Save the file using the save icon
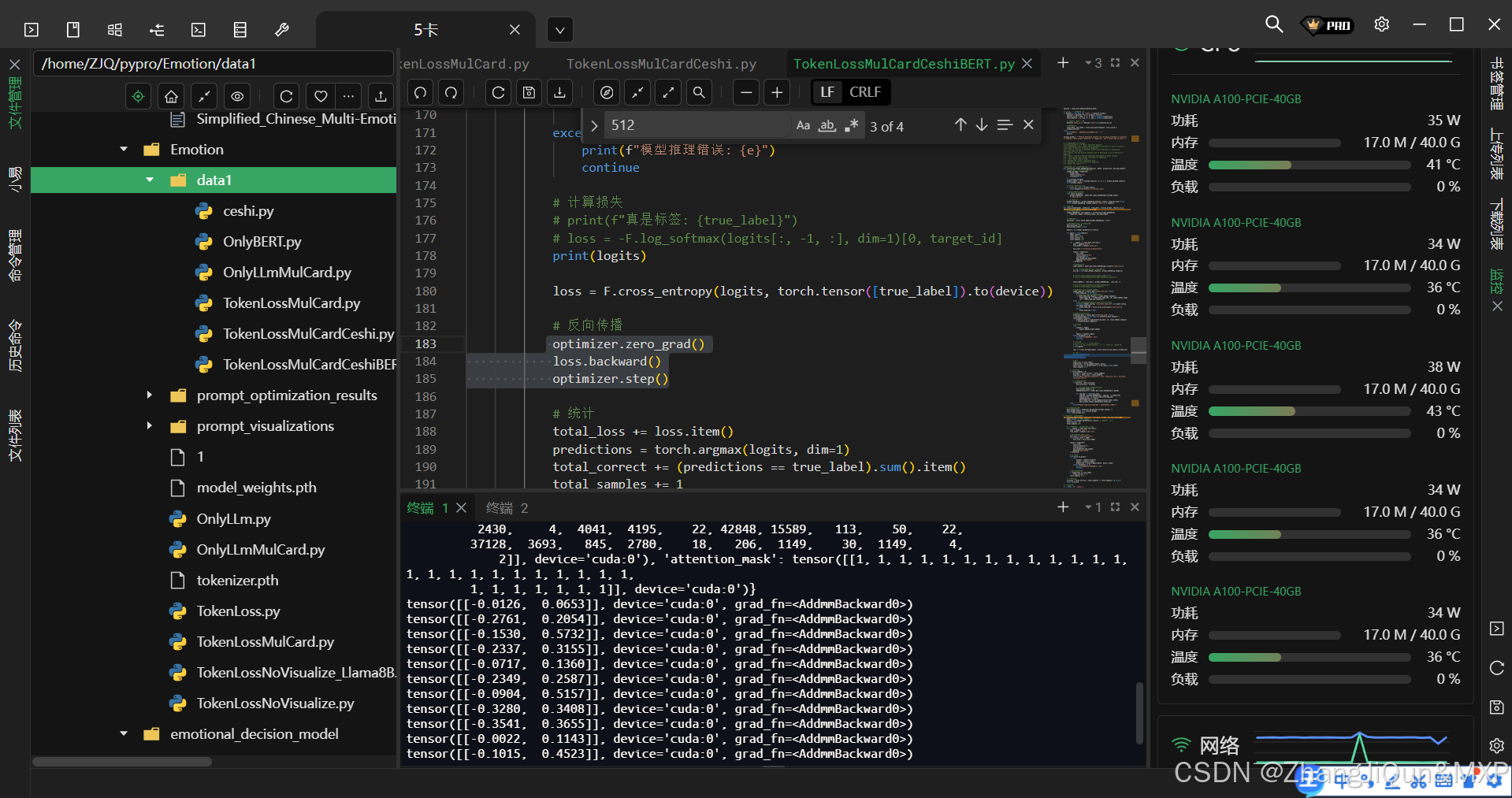This screenshot has width=1512, height=798. (x=529, y=92)
